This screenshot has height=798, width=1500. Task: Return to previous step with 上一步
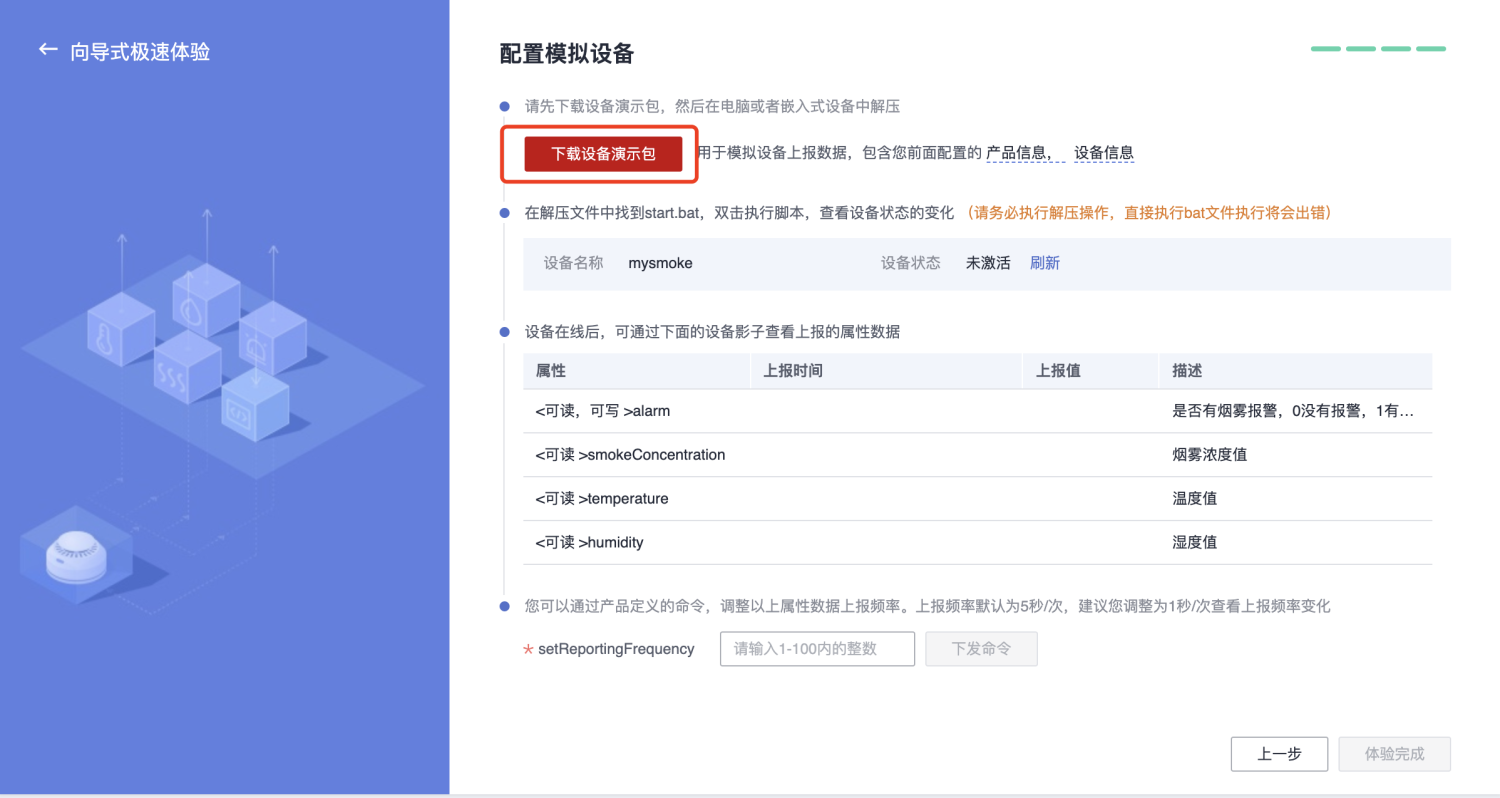pyautogui.click(x=1279, y=754)
